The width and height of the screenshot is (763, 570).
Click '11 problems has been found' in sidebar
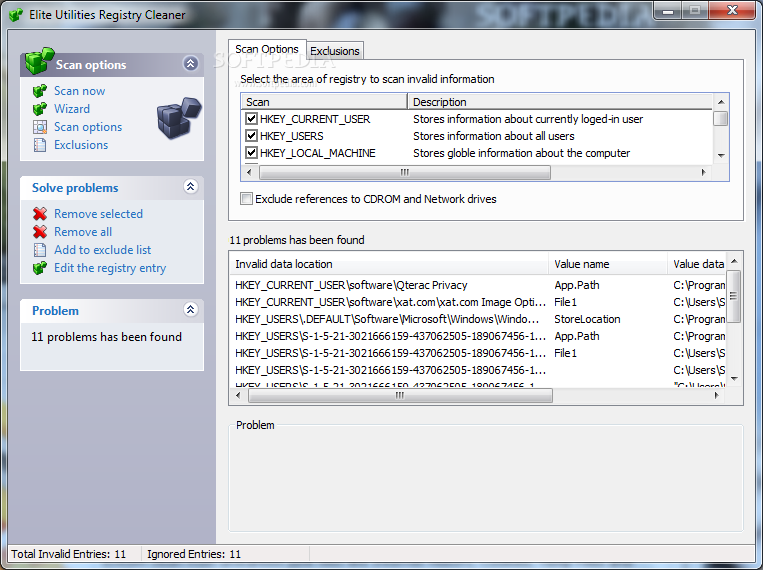tap(106, 337)
